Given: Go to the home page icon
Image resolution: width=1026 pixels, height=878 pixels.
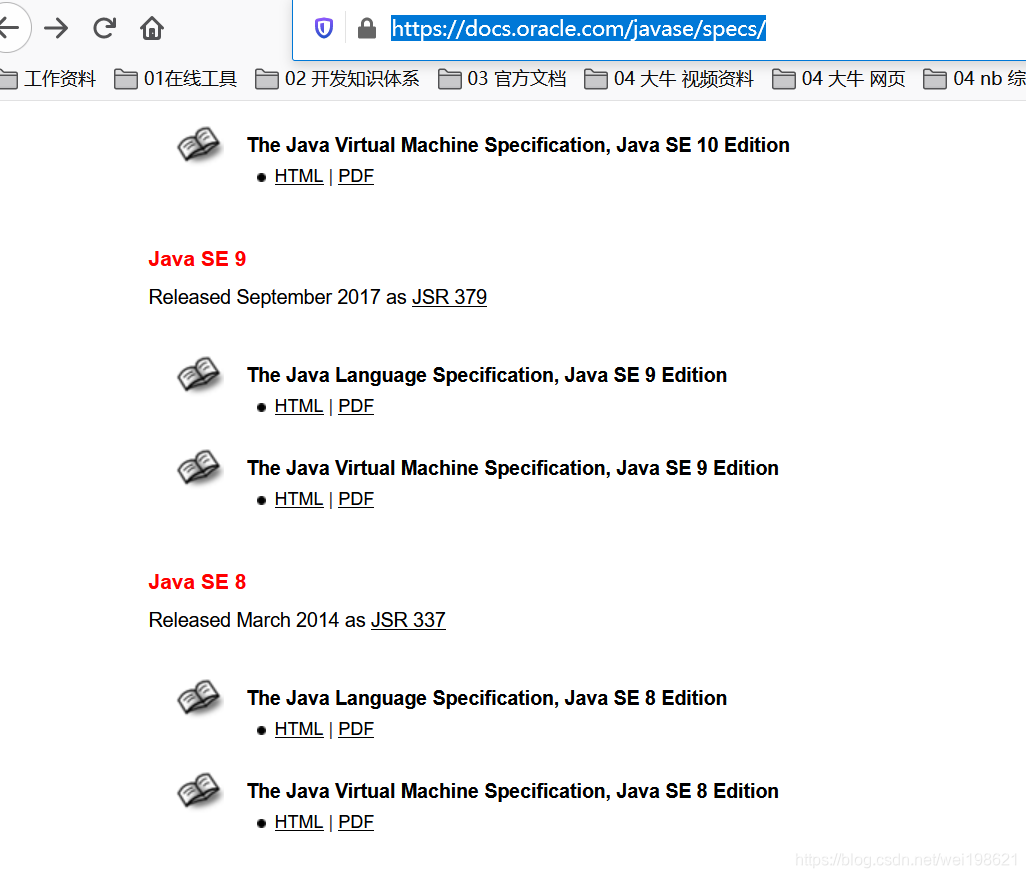Looking at the screenshot, I should (152, 28).
